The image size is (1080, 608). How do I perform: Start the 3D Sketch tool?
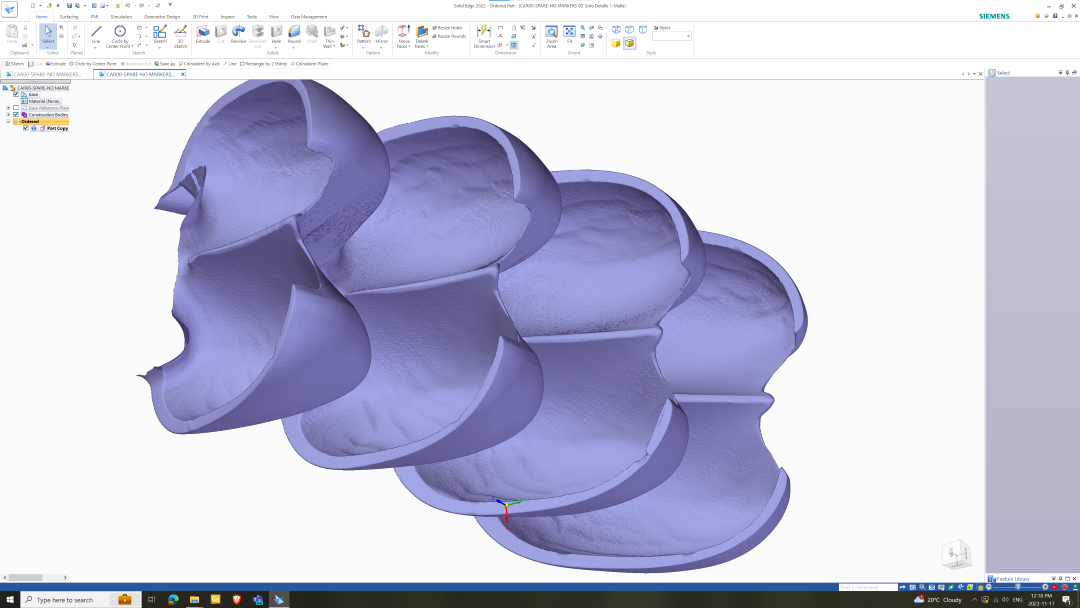pos(180,36)
